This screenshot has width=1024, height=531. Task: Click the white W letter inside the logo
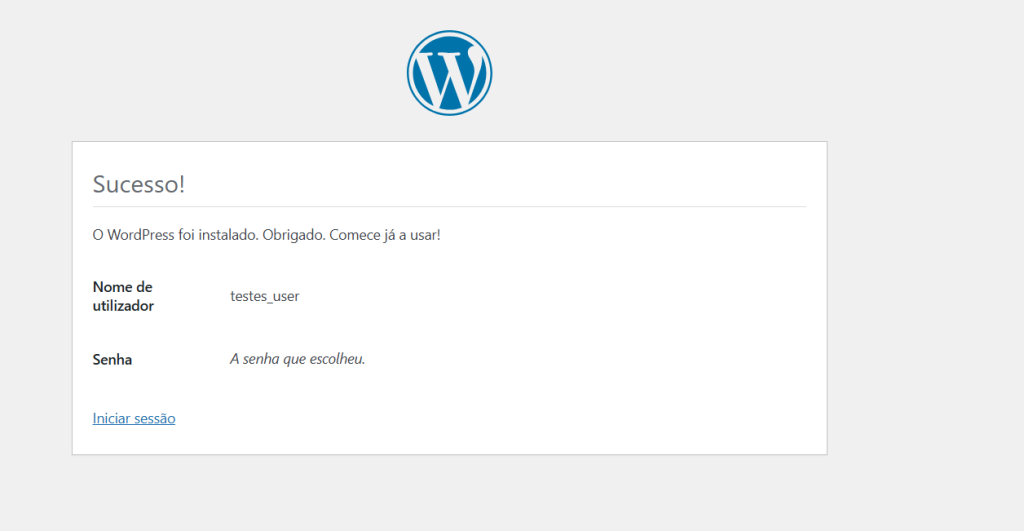[x=449, y=74]
